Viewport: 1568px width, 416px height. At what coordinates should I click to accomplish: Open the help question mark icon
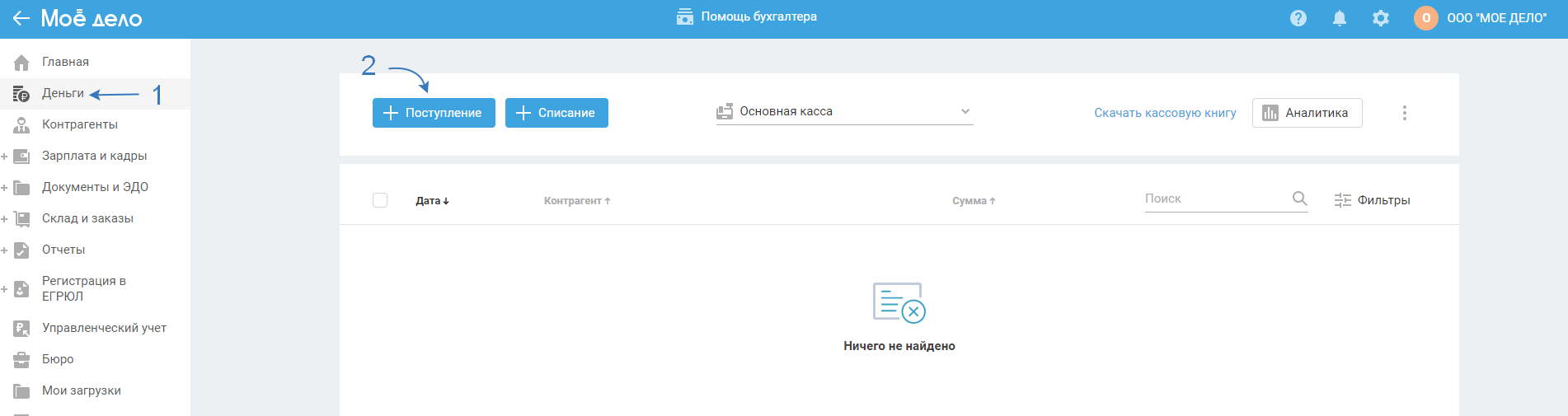point(1298,18)
